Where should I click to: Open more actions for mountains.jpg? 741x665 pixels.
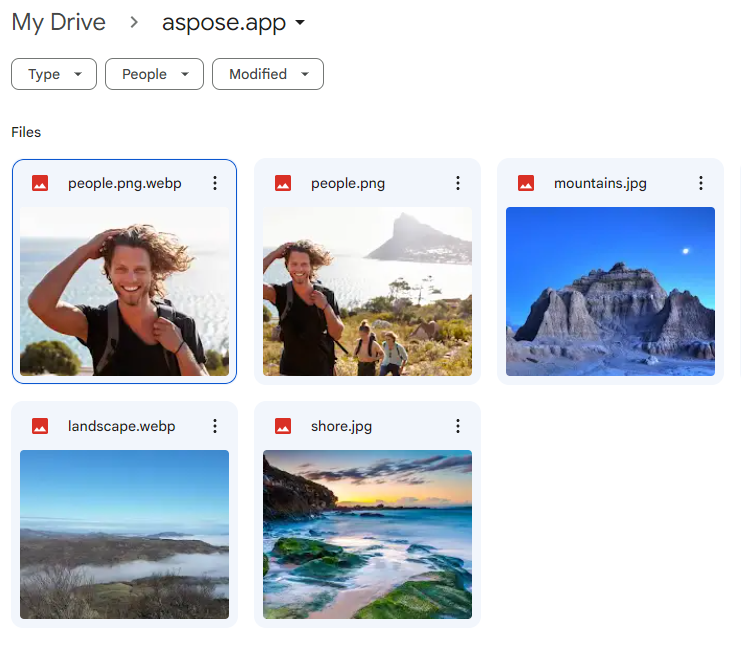point(701,183)
